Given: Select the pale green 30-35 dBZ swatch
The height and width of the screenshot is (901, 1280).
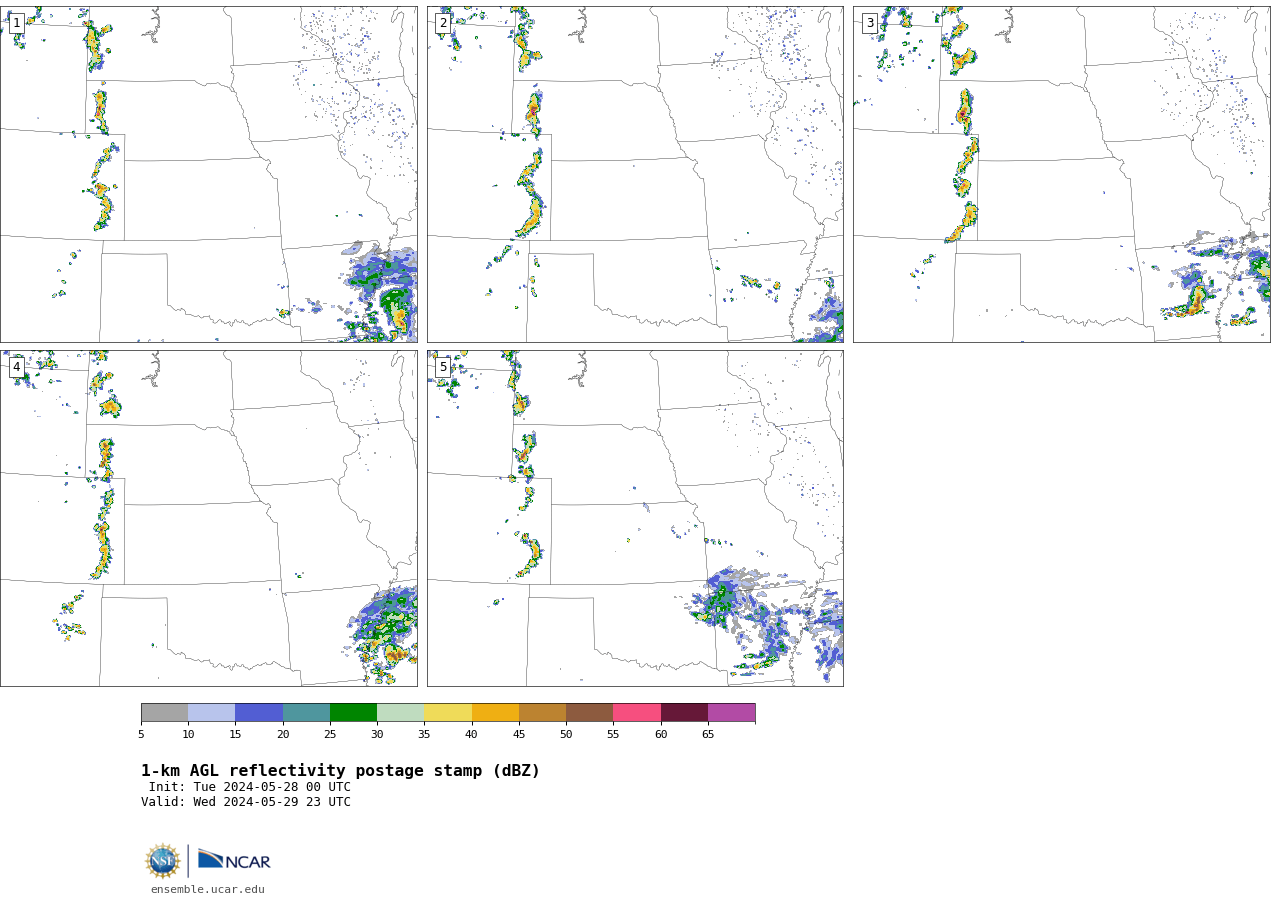Looking at the screenshot, I should point(401,713).
